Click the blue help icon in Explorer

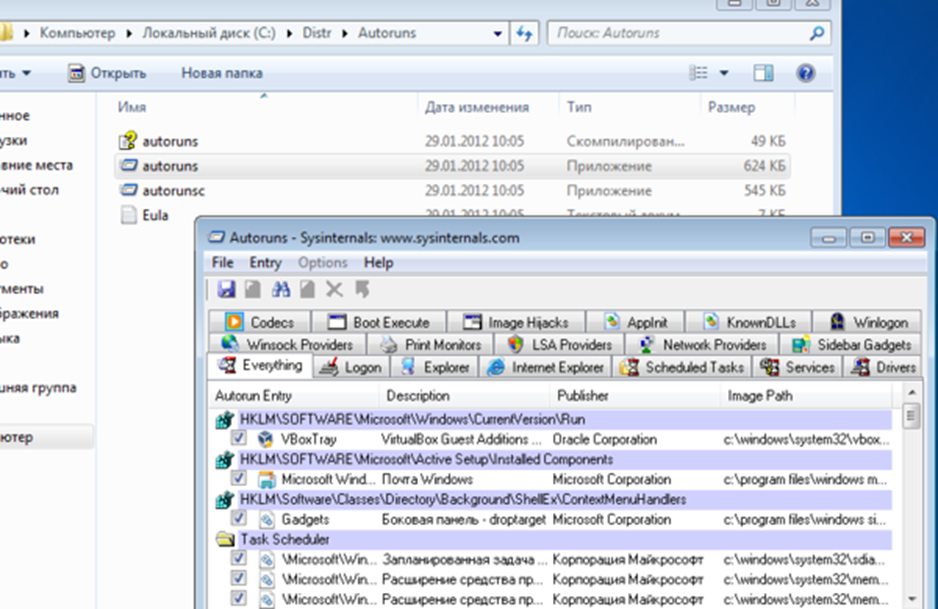(806, 73)
